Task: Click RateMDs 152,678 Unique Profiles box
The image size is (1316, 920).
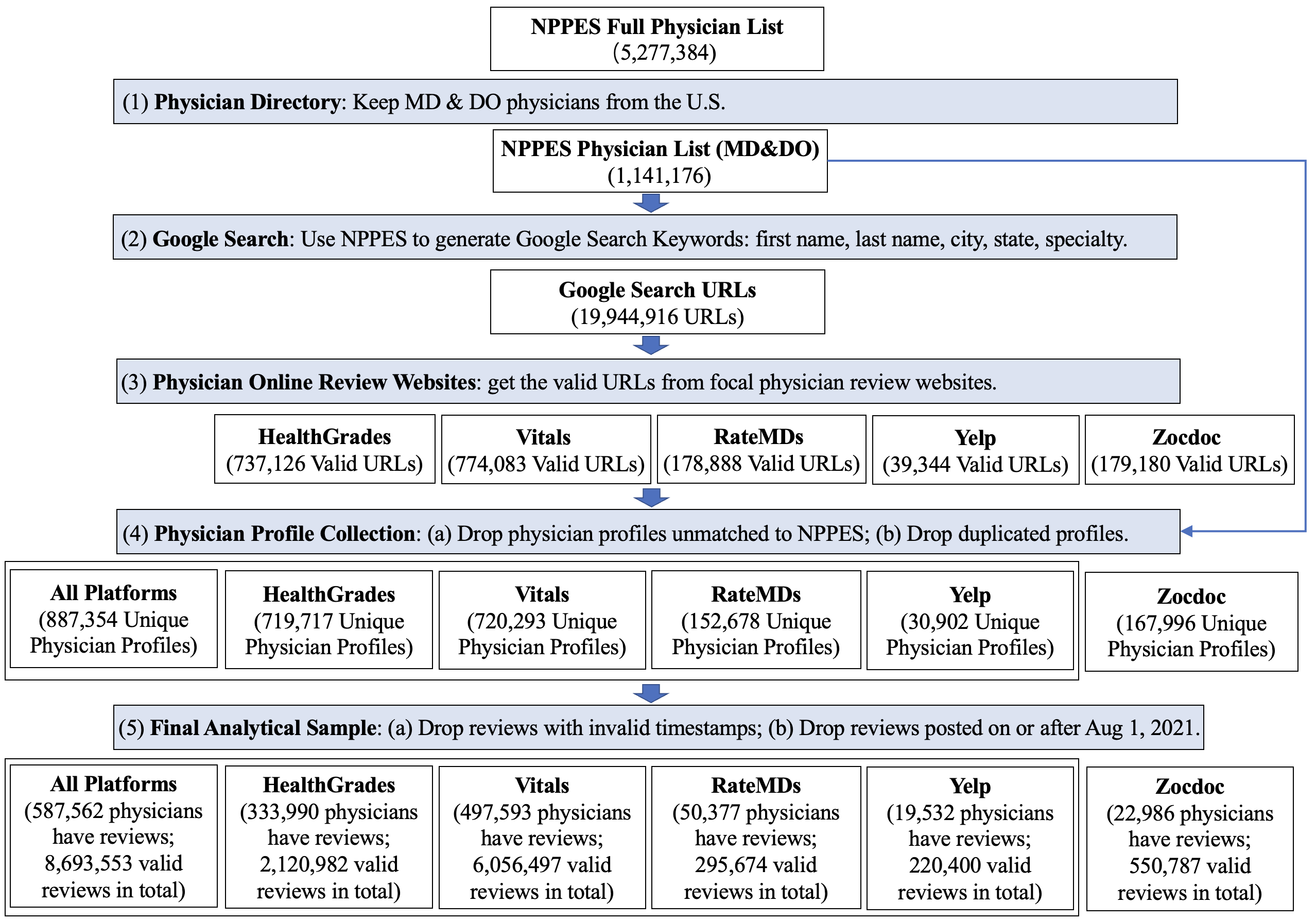Action: pyautogui.click(x=756, y=620)
